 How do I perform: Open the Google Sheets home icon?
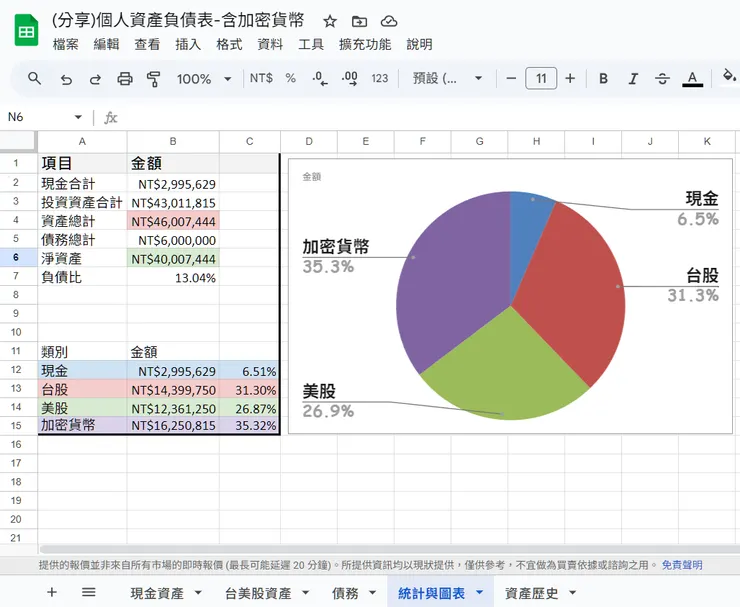26,30
